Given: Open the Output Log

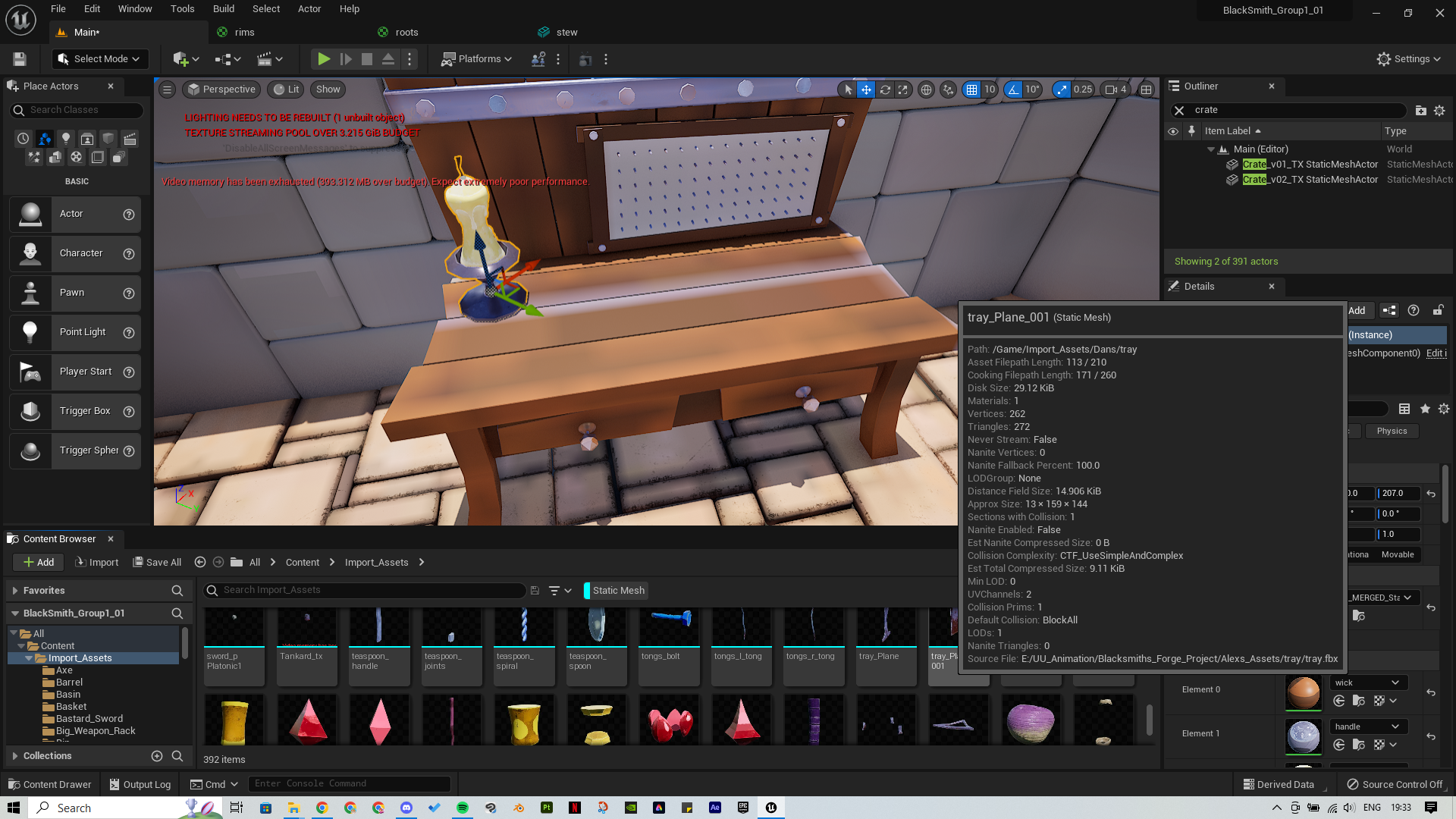Looking at the screenshot, I should point(140,784).
